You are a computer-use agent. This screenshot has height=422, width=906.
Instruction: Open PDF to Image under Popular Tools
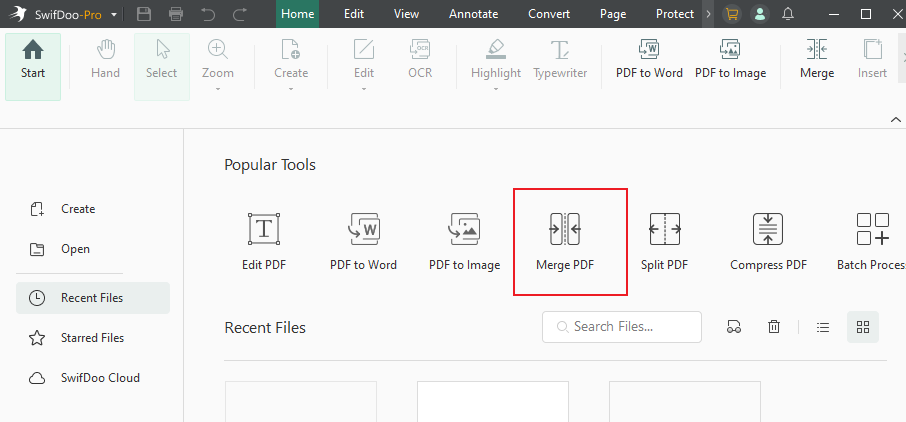point(465,242)
